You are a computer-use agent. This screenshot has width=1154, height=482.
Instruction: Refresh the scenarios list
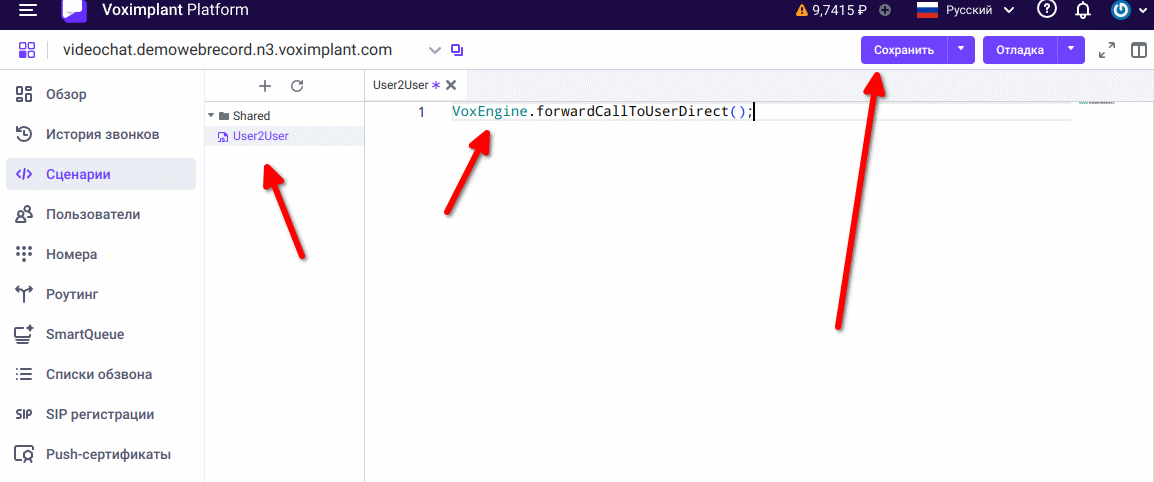pyautogui.click(x=297, y=86)
